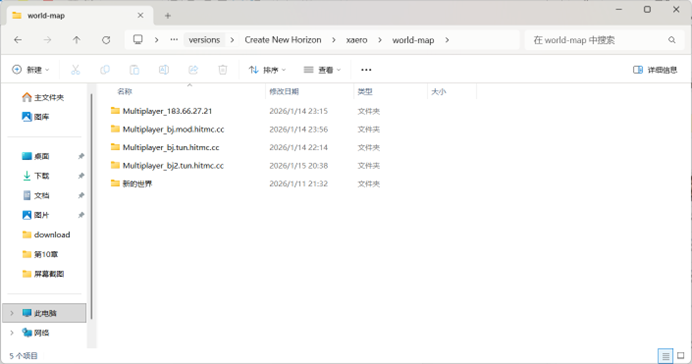Image resolution: width=692 pixels, height=364 pixels.
Task: Click the PC monitor icon in address bar
Action: [138, 40]
